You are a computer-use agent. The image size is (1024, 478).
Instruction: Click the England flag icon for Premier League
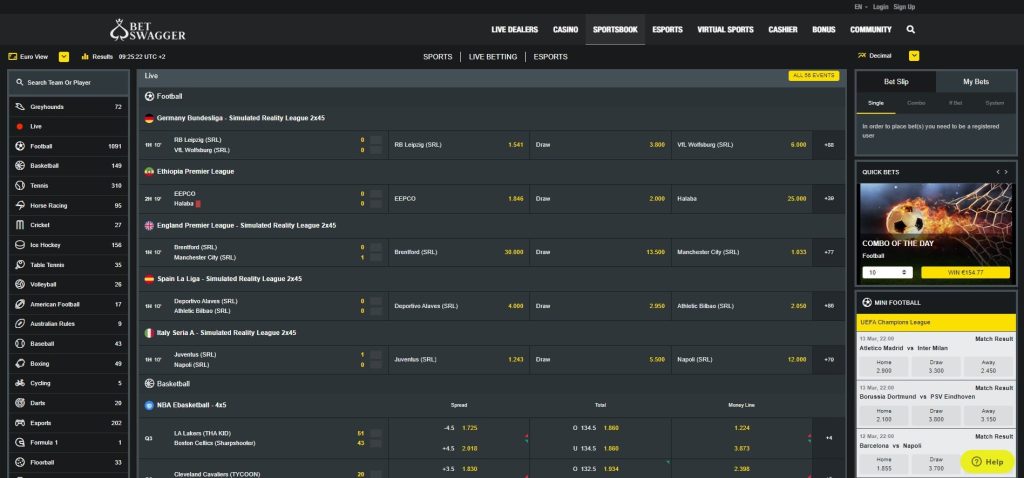click(x=149, y=225)
